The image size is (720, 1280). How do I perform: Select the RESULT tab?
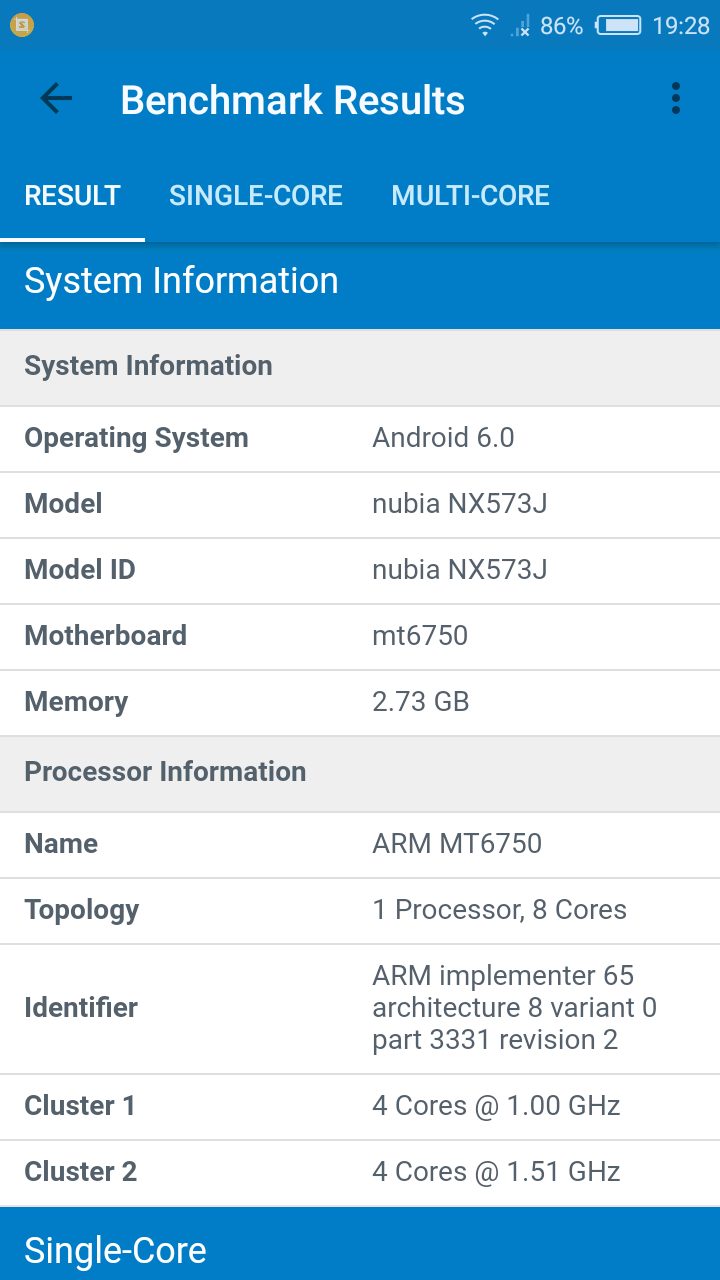click(72, 195)
